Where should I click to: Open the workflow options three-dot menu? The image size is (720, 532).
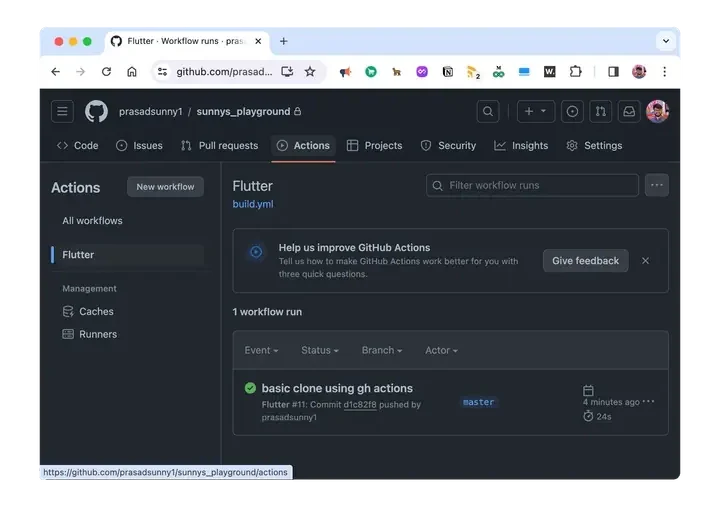657,185
